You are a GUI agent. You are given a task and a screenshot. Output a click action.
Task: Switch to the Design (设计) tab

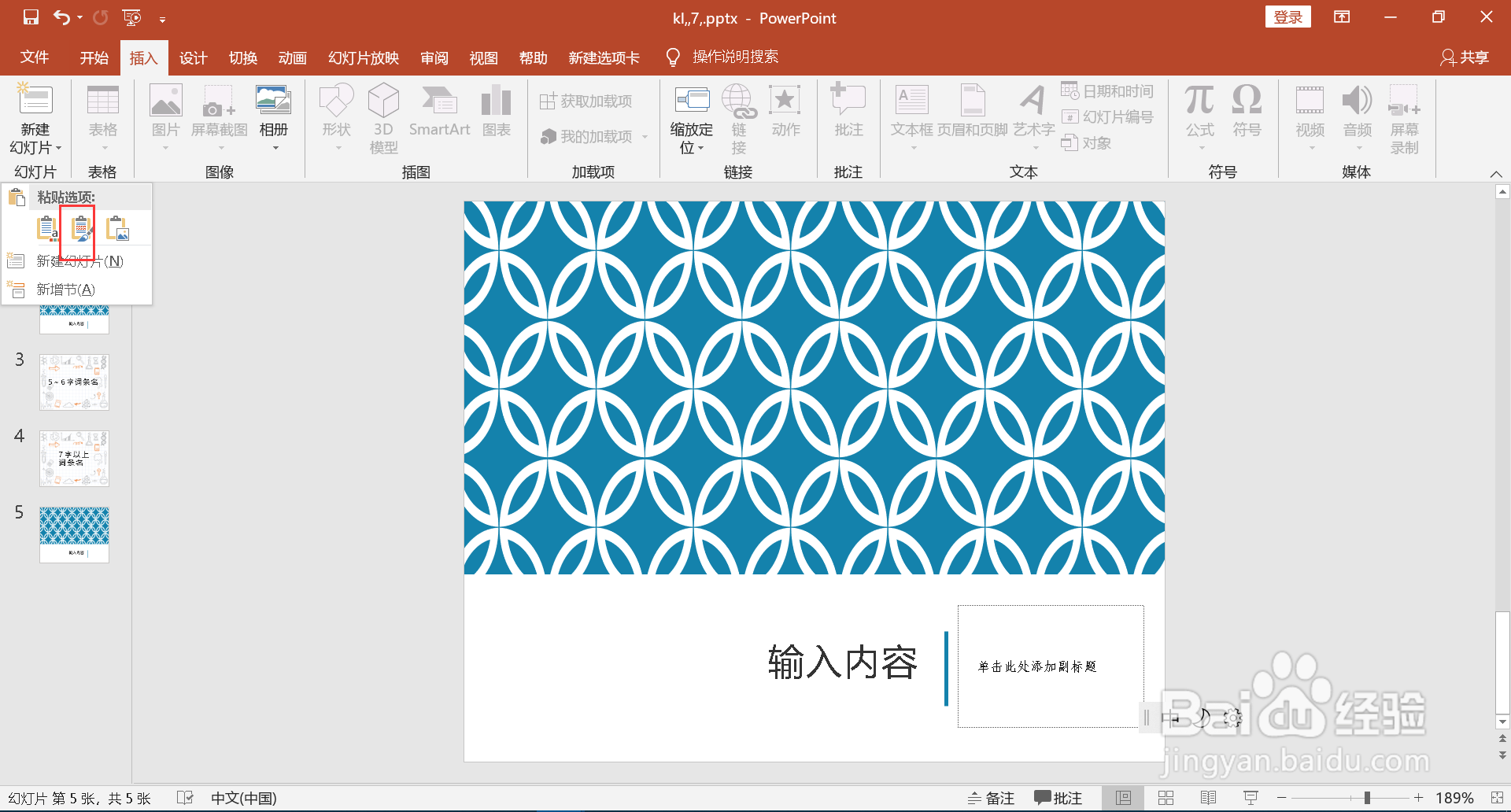[x=194, y=57]
